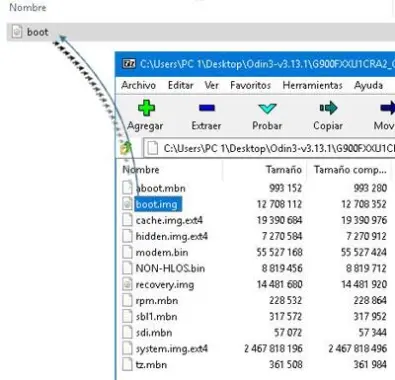Click the size value 317 572
Image resolution: width=395 pixels, height=380 pixels.
pos(286,316)
